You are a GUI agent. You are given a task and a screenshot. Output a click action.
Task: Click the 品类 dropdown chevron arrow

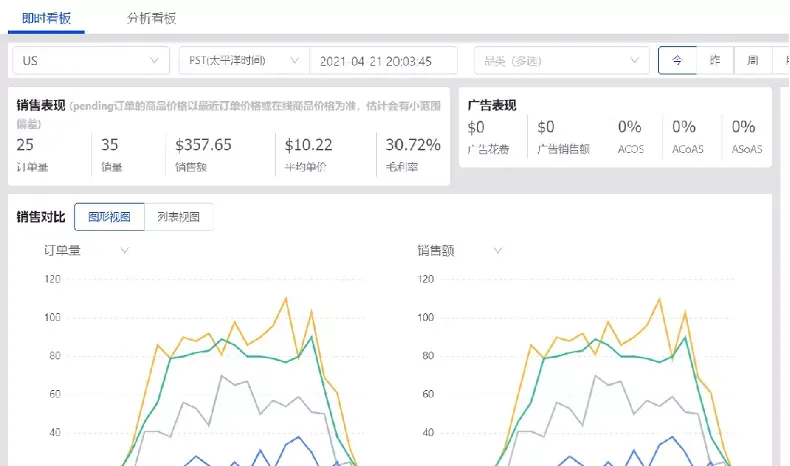coord(634,60)
